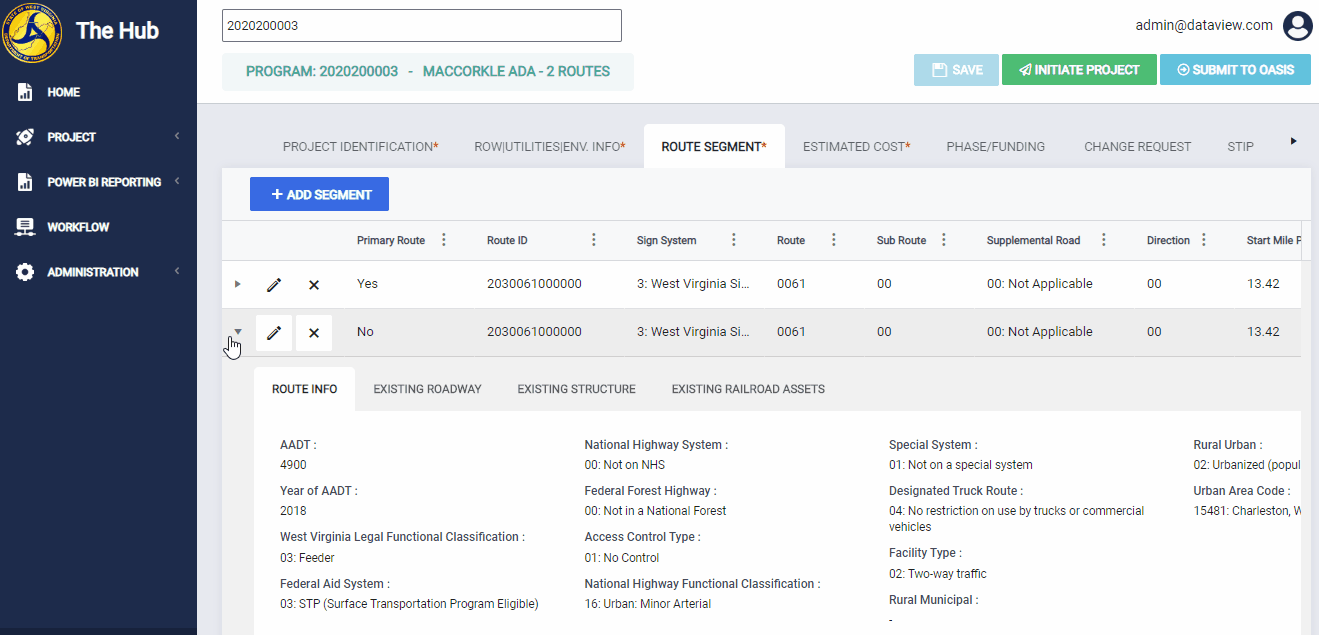The width and height of the screenshot is (1319, 635).
Task: Open Existing Structure sub-tab
Action: pos(577,389)
